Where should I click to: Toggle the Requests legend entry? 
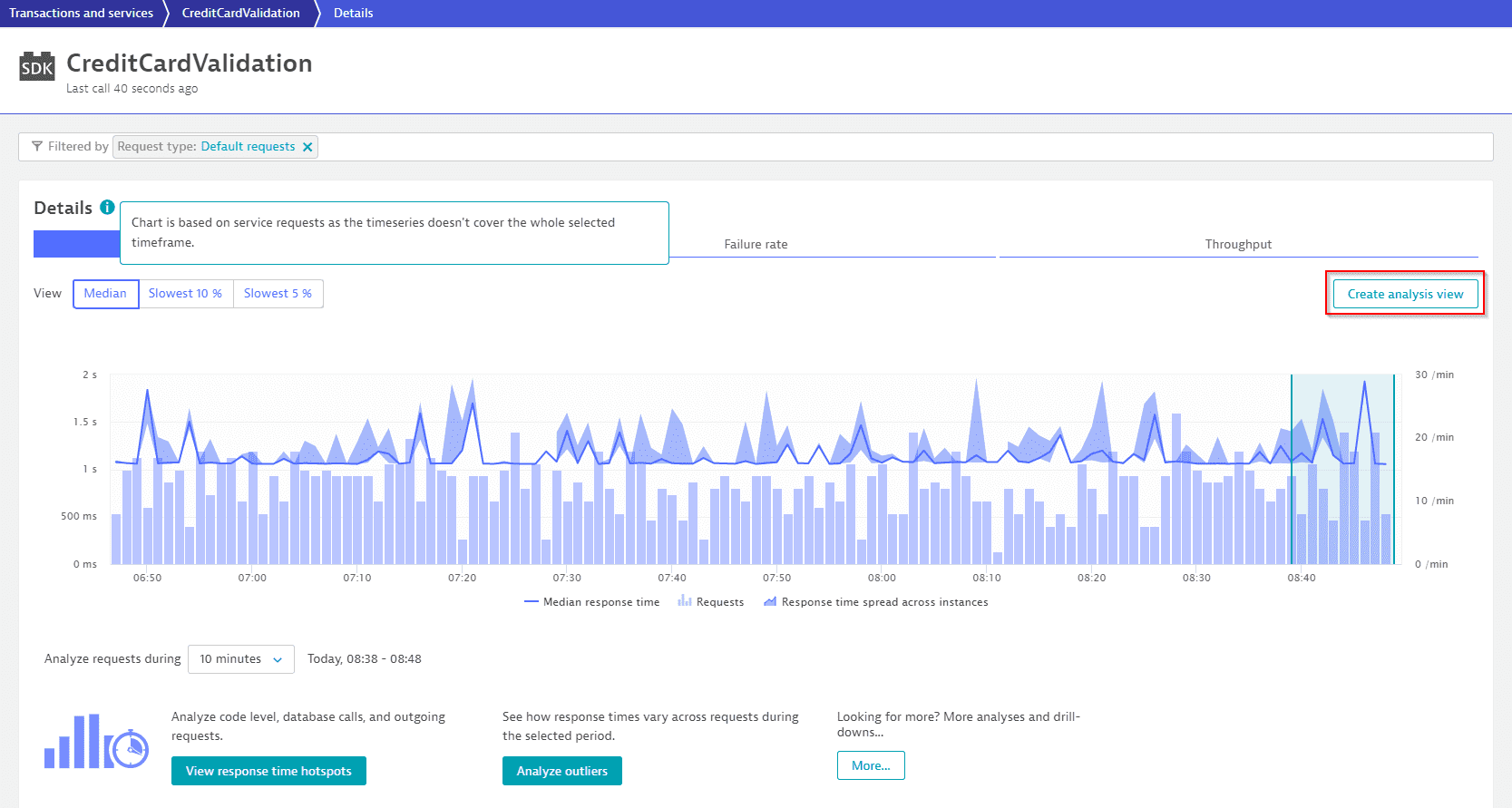click(710, 602)
